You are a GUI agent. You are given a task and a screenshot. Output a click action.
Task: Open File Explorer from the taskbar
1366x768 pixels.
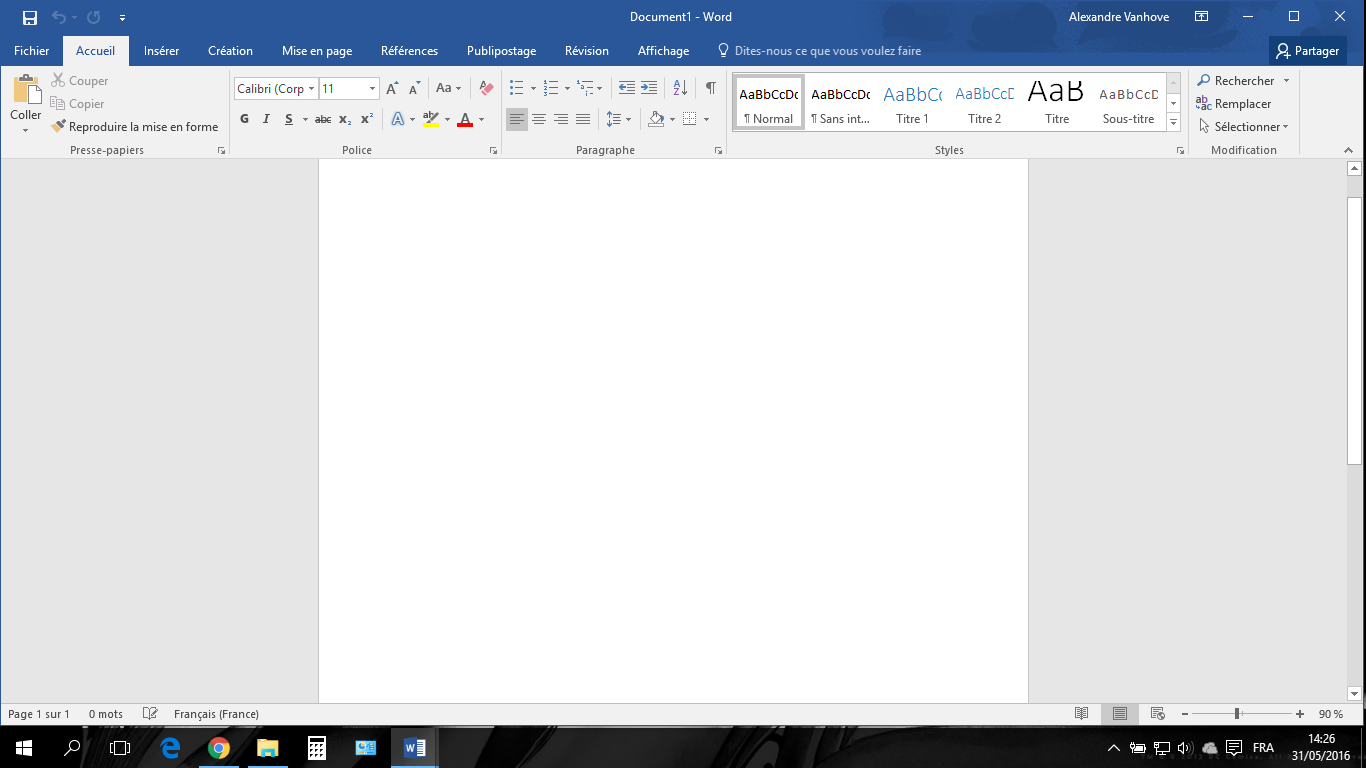pos(267,747)
